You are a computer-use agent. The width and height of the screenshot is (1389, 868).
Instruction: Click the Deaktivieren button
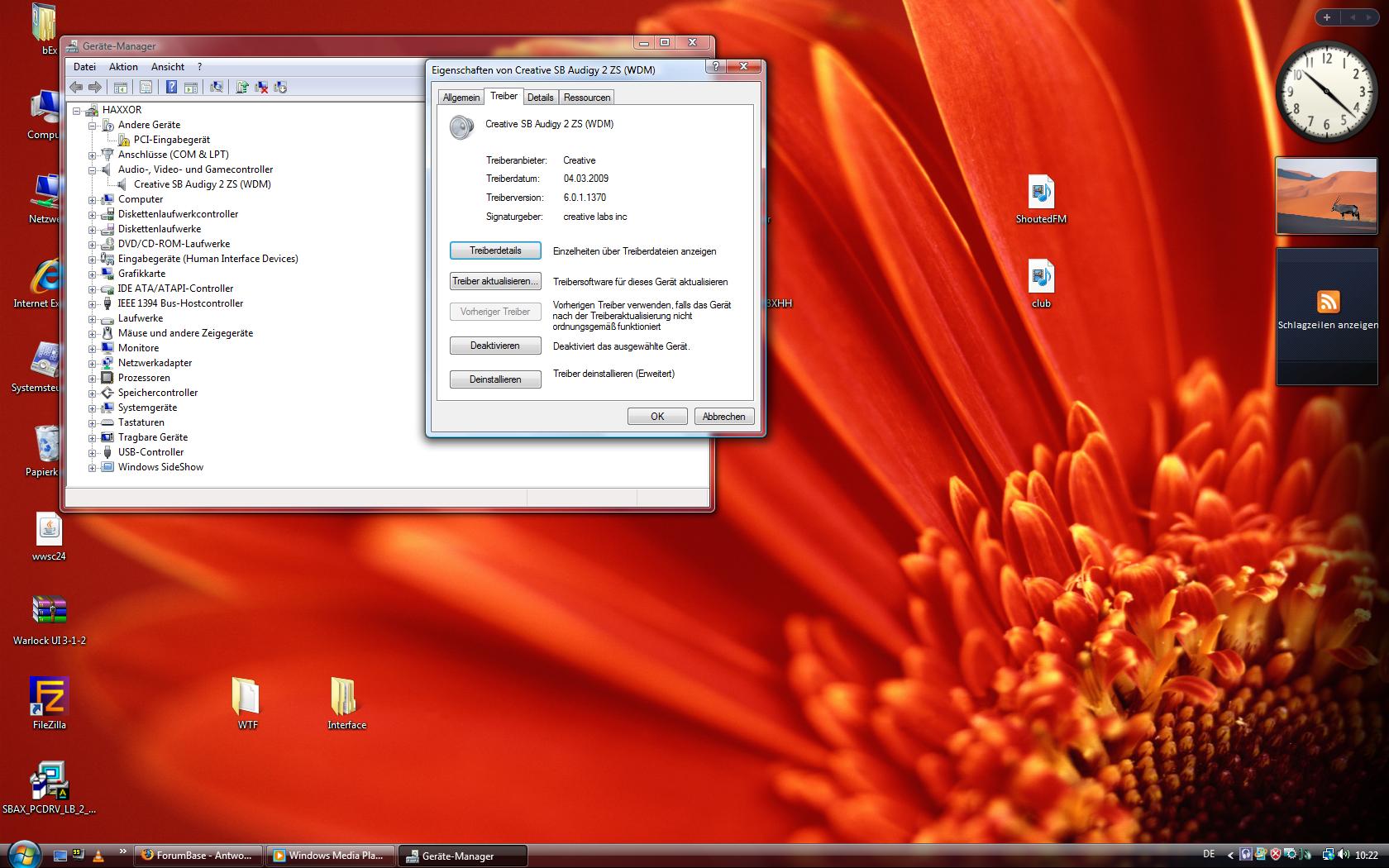click(x=495, y=346)
